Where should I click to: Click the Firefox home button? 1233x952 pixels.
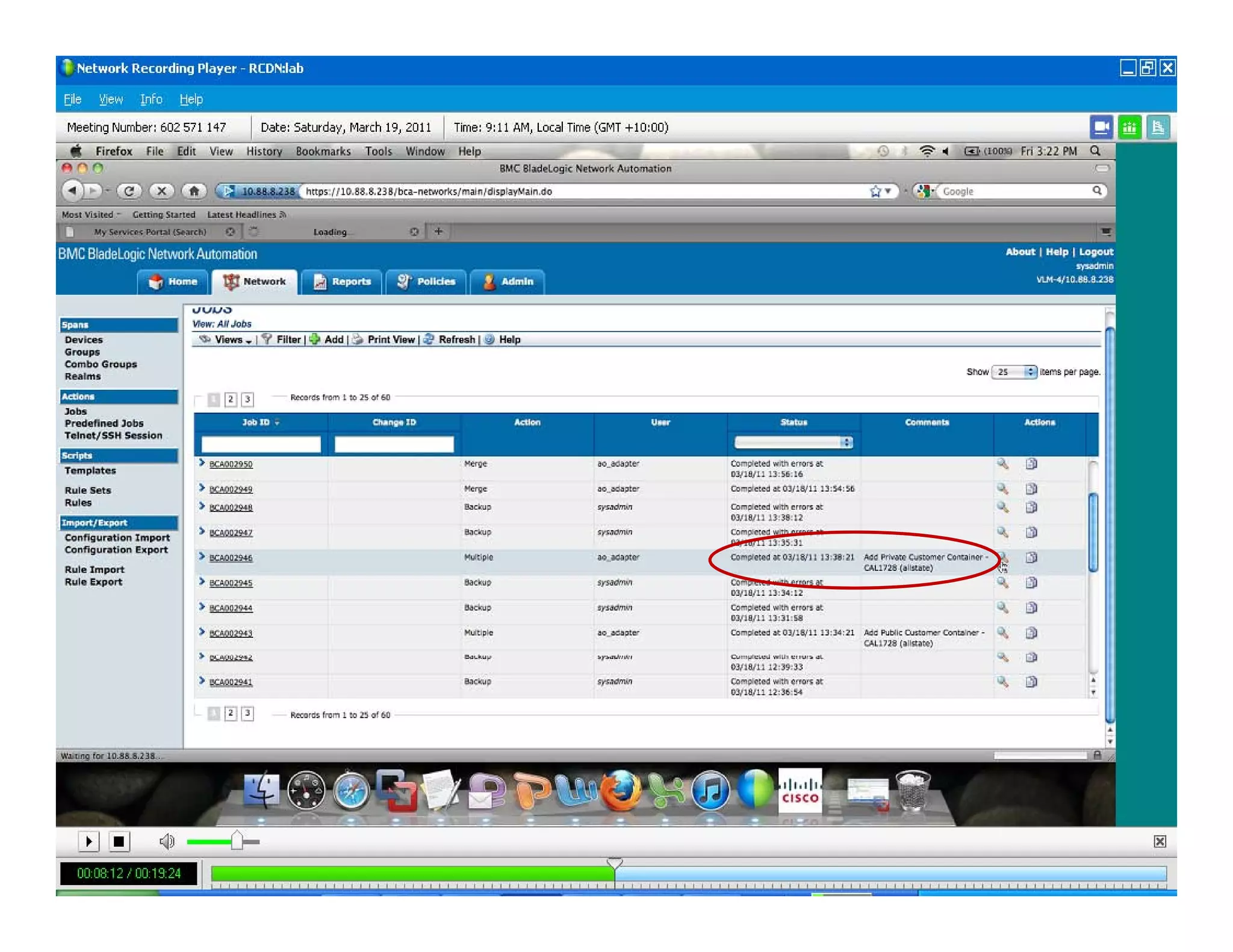(194, 191)
